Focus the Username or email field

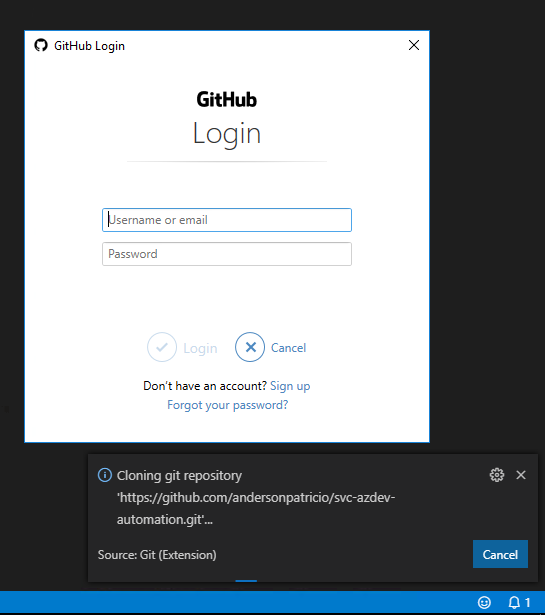coord(227,220)
